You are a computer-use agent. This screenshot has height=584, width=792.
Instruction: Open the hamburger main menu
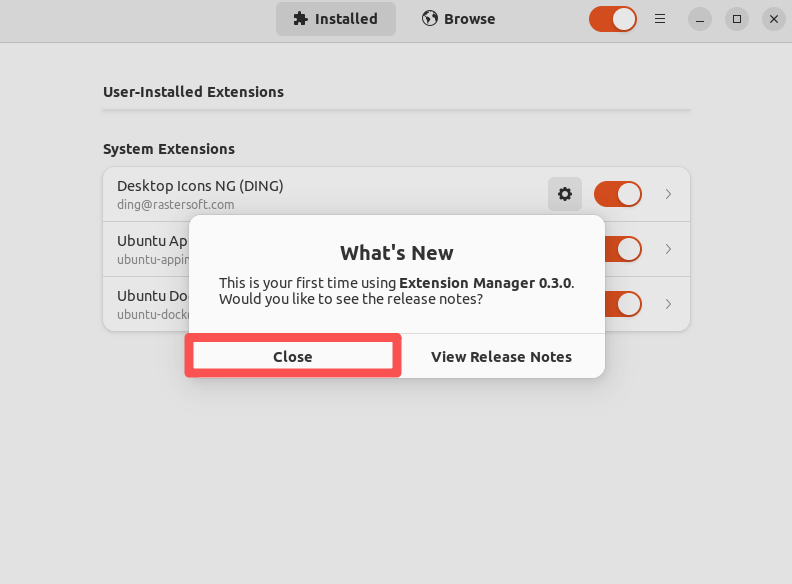660,19
